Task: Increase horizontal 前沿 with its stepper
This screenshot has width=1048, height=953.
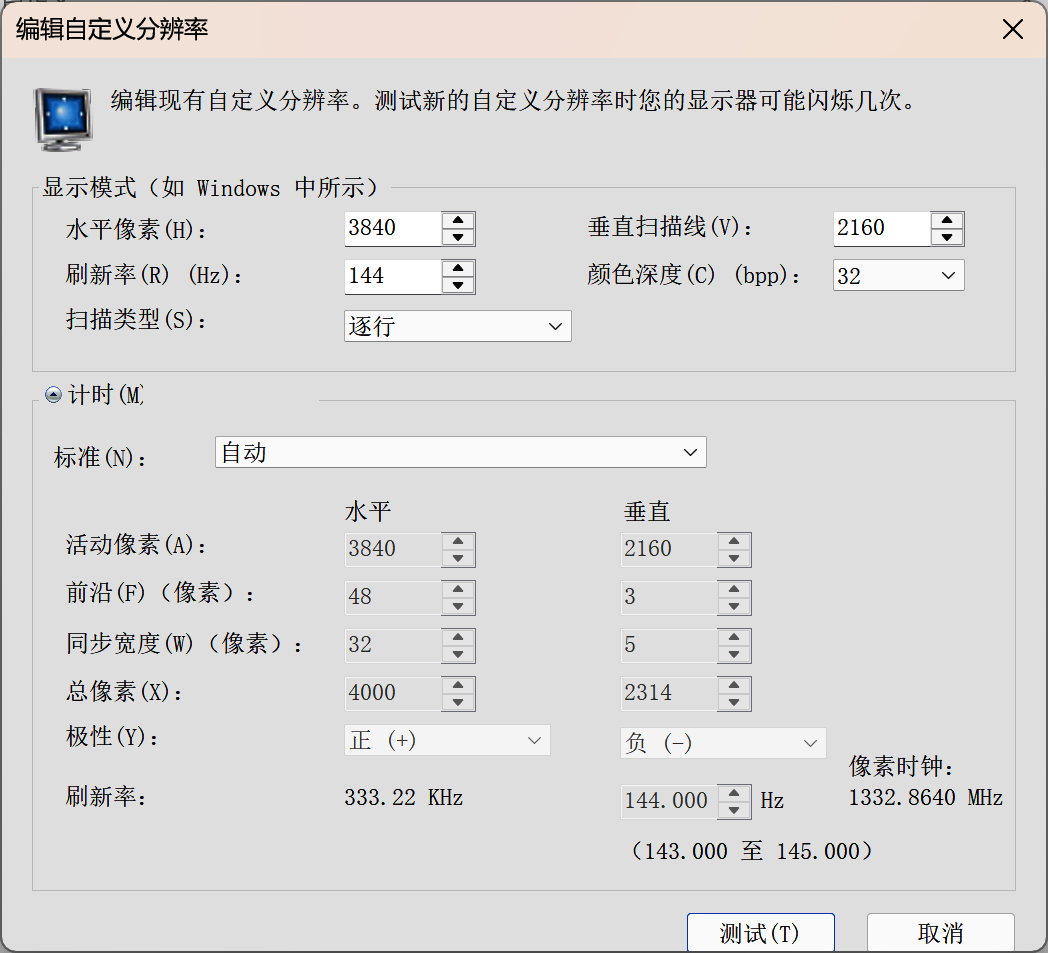Action: click(458, 591)
